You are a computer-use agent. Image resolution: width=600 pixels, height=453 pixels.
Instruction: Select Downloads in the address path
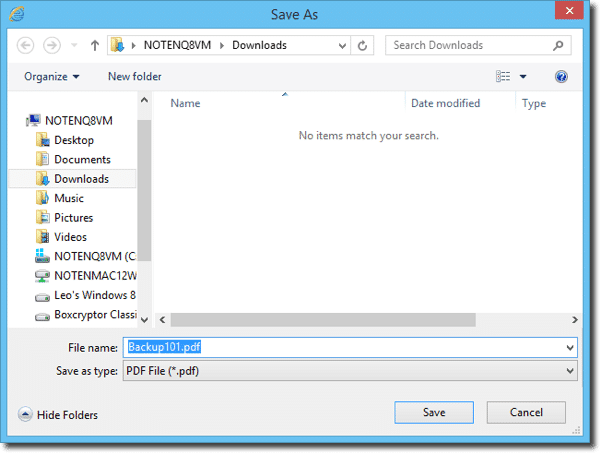(x=259, y=45)
